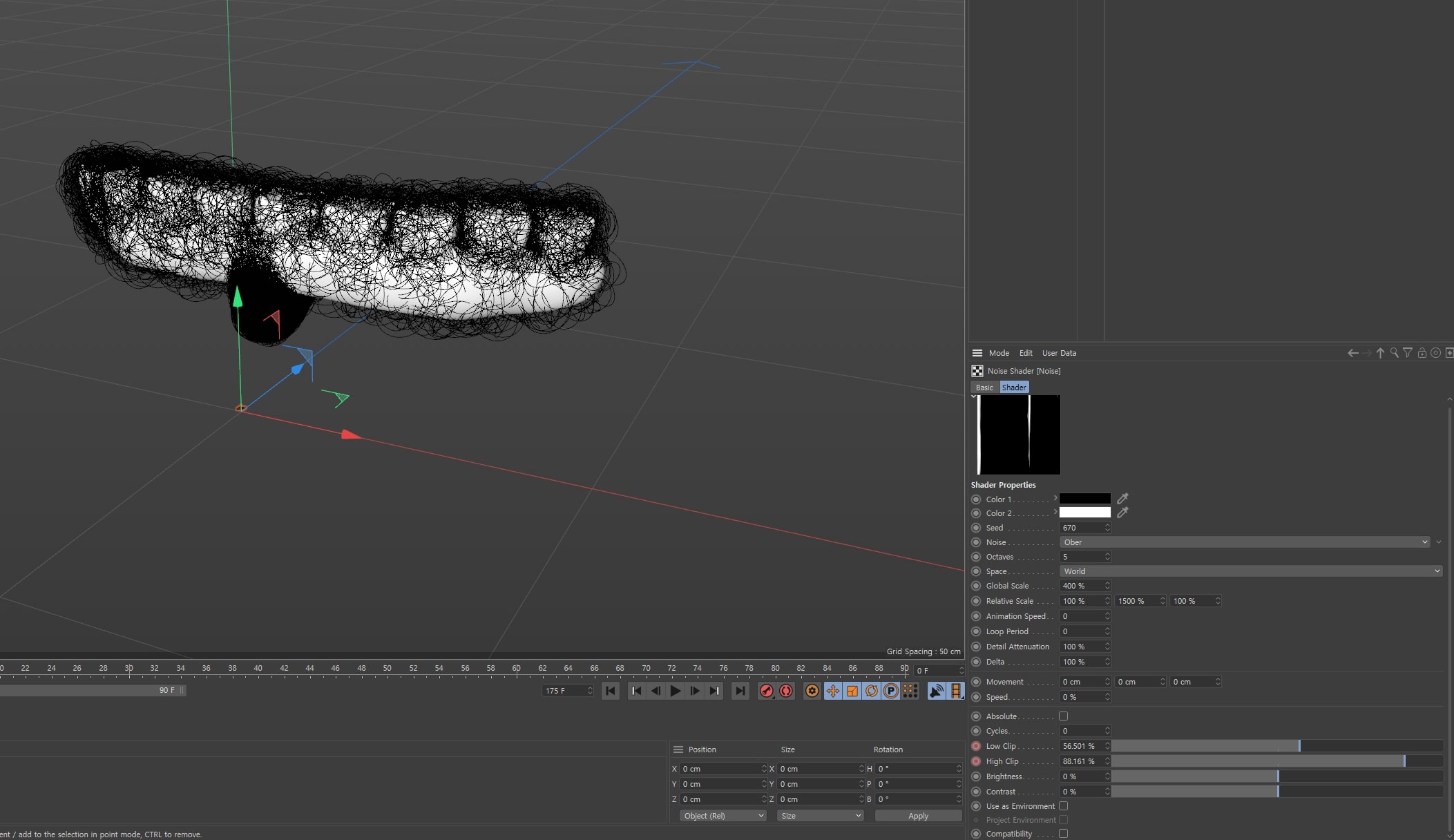Toggle Rotation keyframe recording icon

pyautogui.click(x=872, y=691)
